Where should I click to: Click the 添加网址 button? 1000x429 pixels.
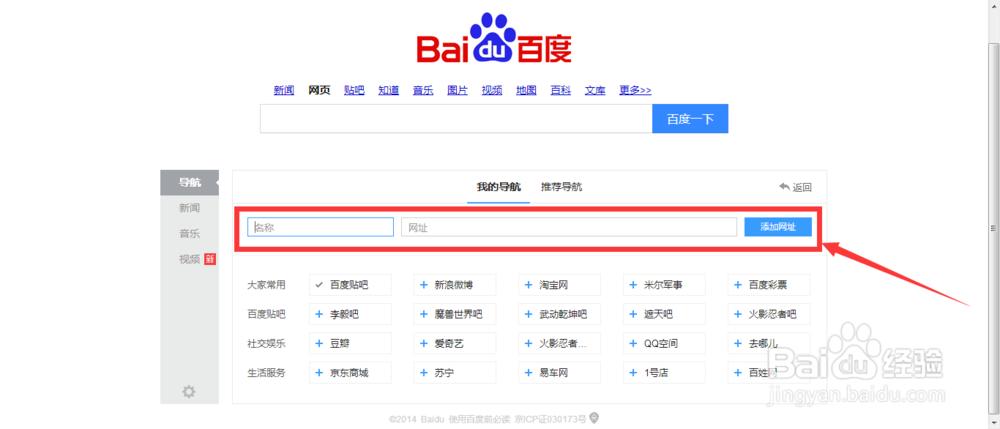pos(778,227)
